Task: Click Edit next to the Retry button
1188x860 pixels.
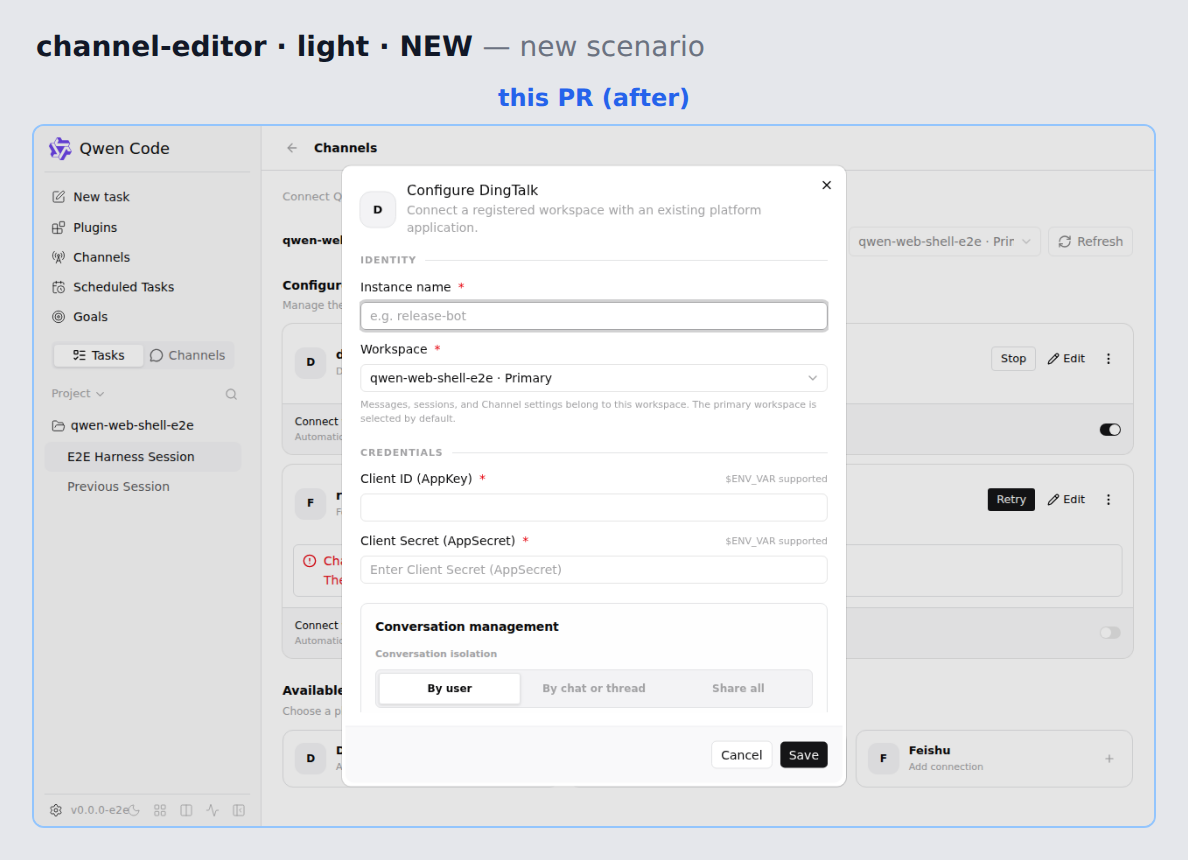Action: [1066, 499]
